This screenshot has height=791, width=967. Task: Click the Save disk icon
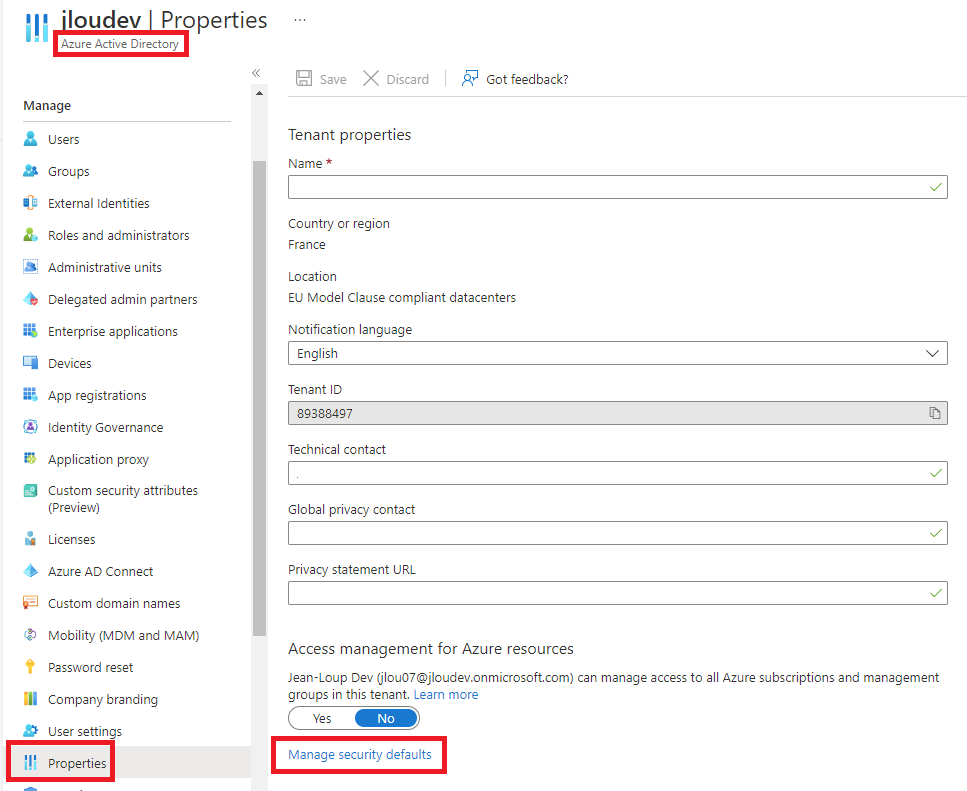304,78
